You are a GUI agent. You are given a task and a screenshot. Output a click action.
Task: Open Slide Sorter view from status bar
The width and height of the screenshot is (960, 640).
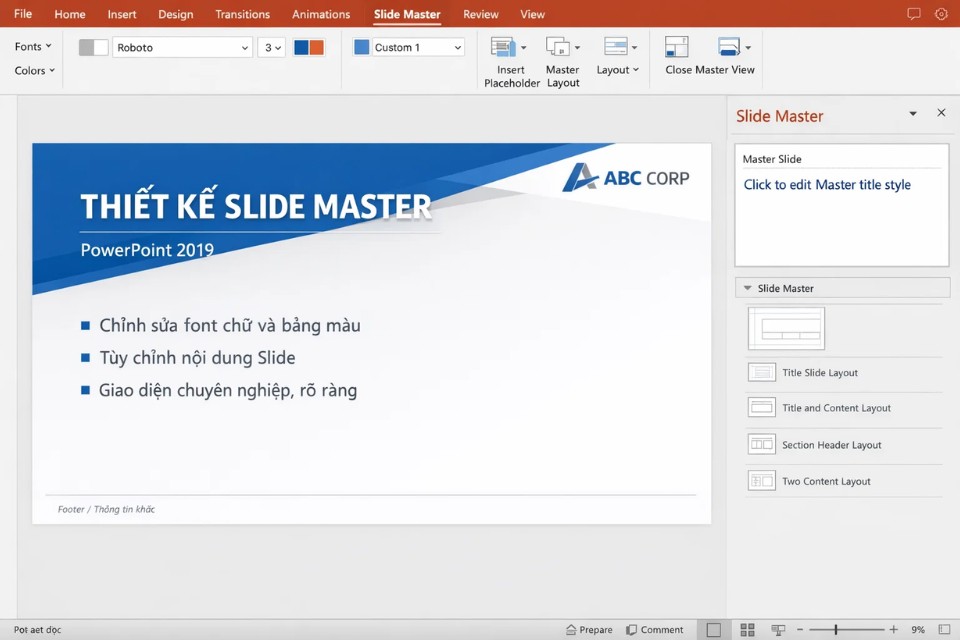click(747, 629)
